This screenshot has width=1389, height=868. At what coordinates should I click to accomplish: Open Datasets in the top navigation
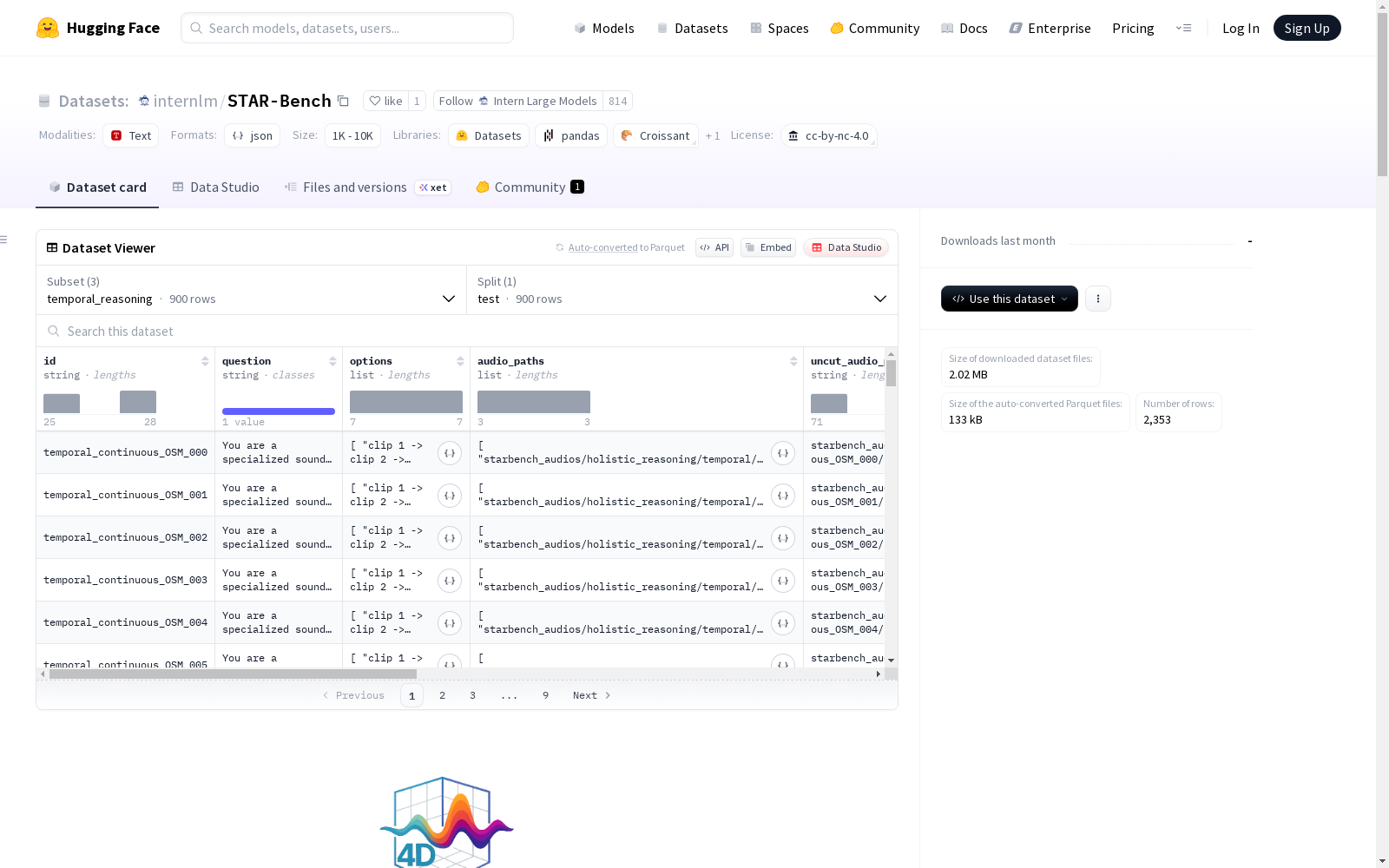(x=692, y=28)
